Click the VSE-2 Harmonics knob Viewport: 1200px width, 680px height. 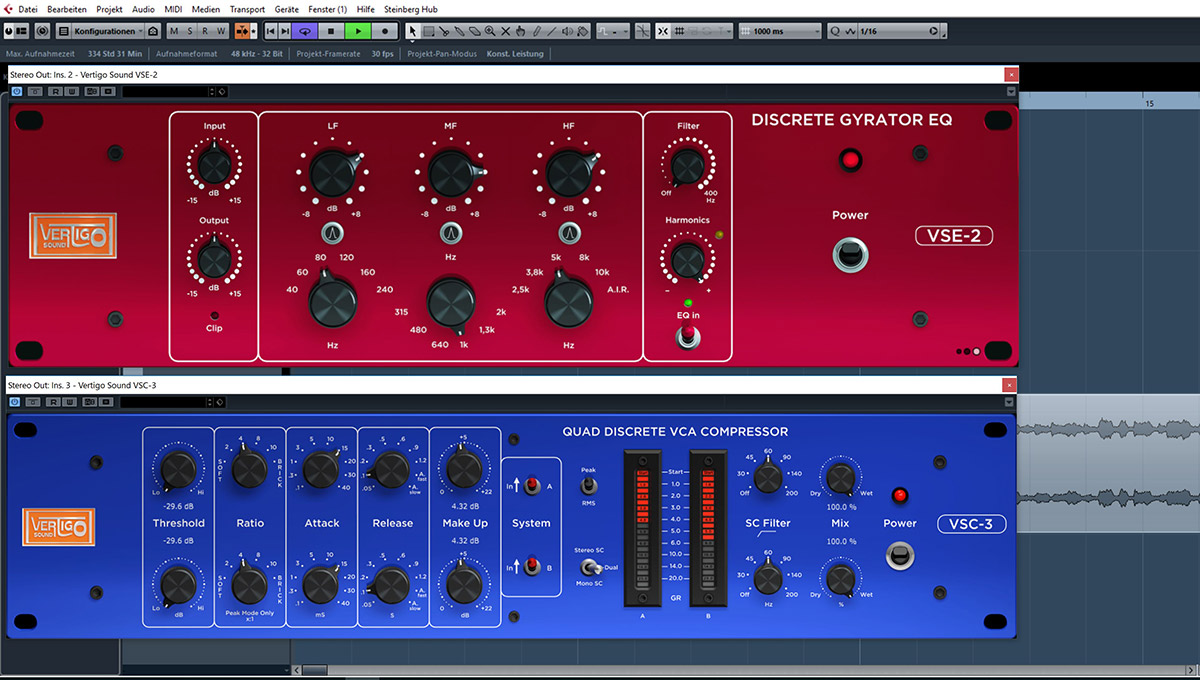pyautogui.click(x=687, y=260)
